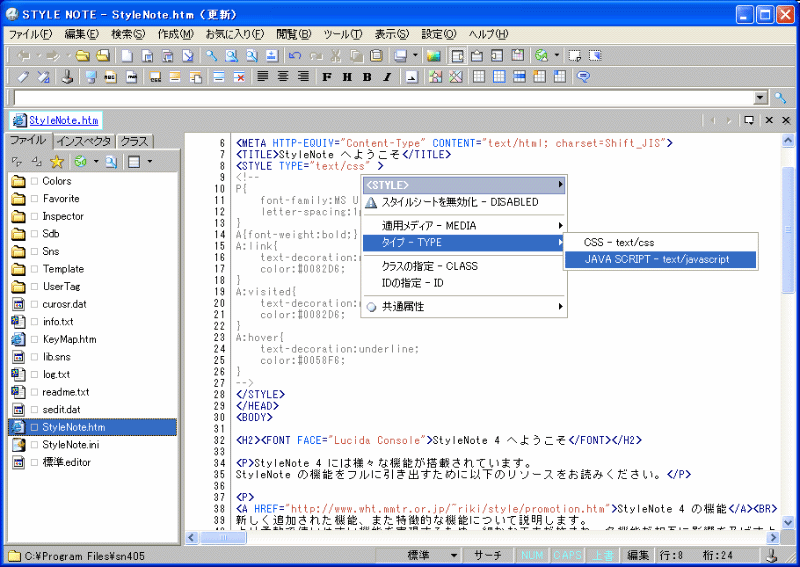The image size is (800, 567).
Task: Check the box beside KeyMap.htm
Action: point(34,339)
